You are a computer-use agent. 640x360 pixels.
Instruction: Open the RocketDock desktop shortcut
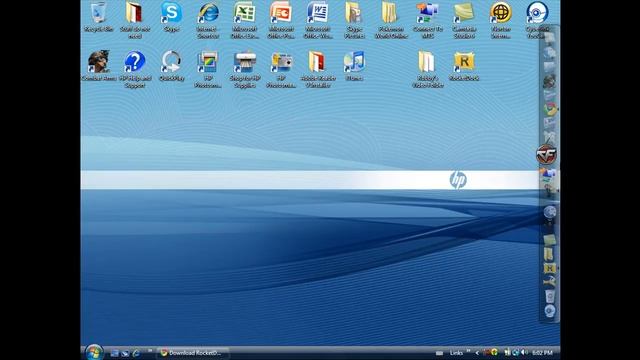point(464,66)
